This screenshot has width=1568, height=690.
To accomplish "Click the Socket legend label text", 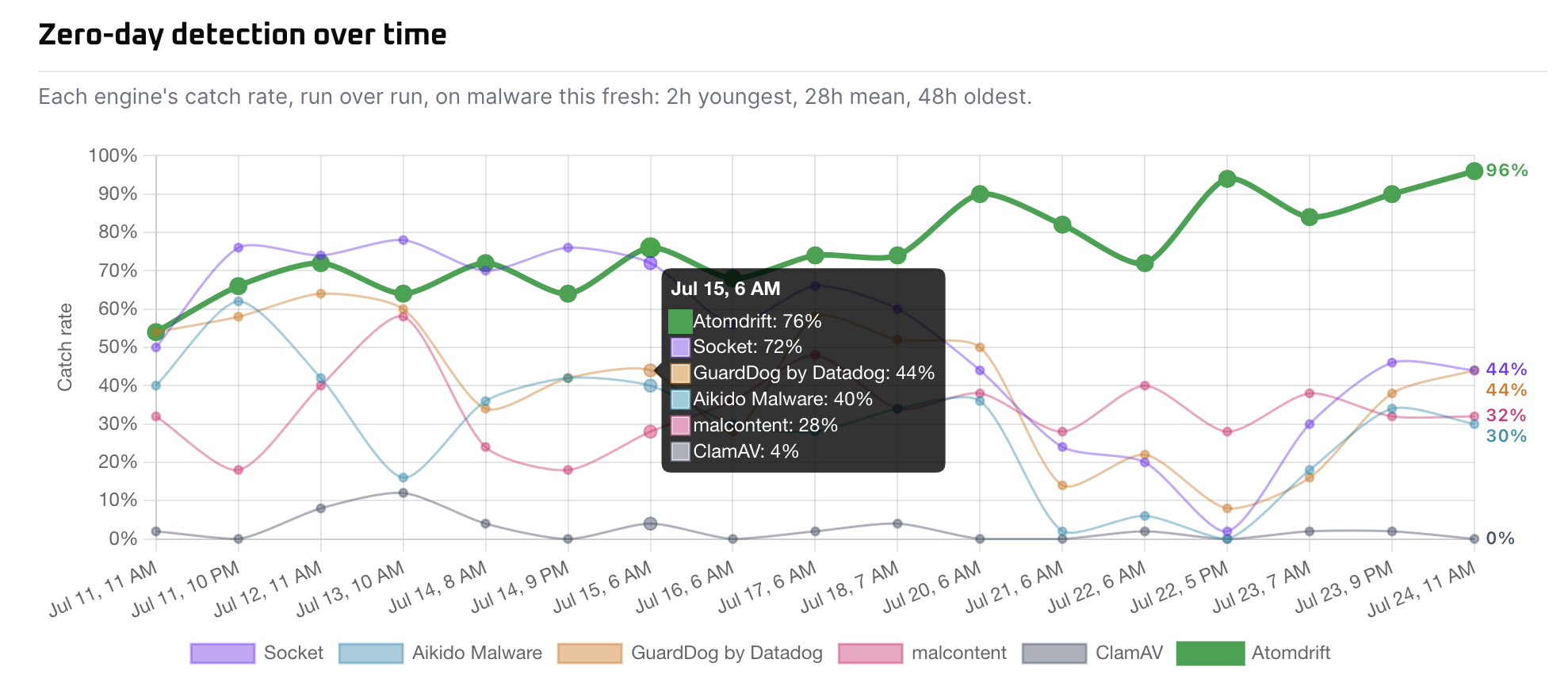I will (293, 653).
